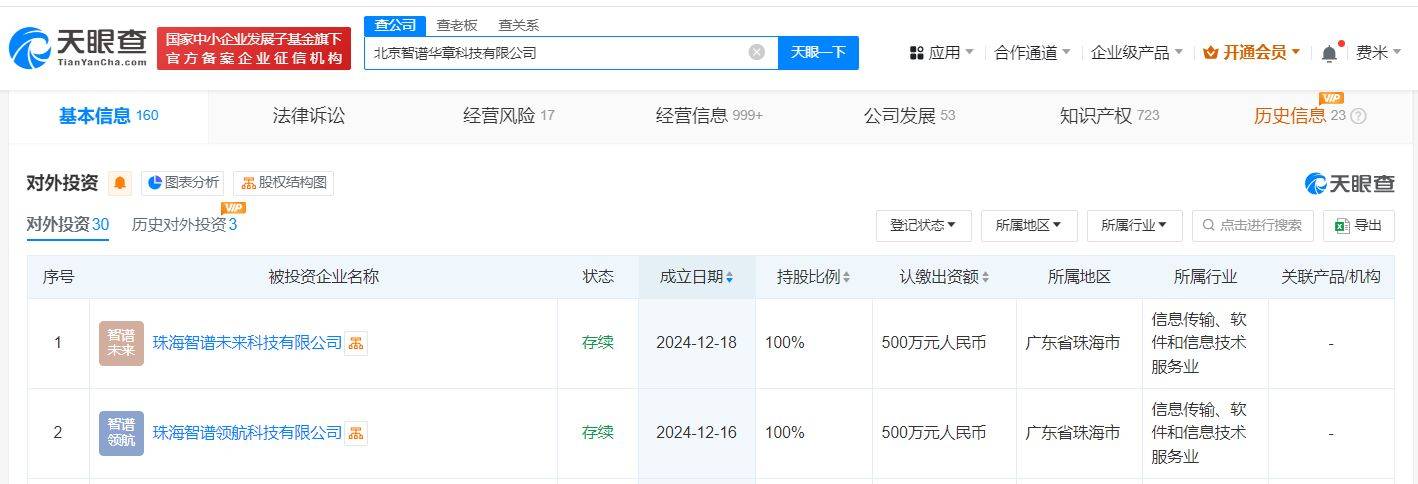The image size is (1418, 484).
Task: Switch to the 查老板 search tab
Action: pyautogui.click(x=457, y=25)
